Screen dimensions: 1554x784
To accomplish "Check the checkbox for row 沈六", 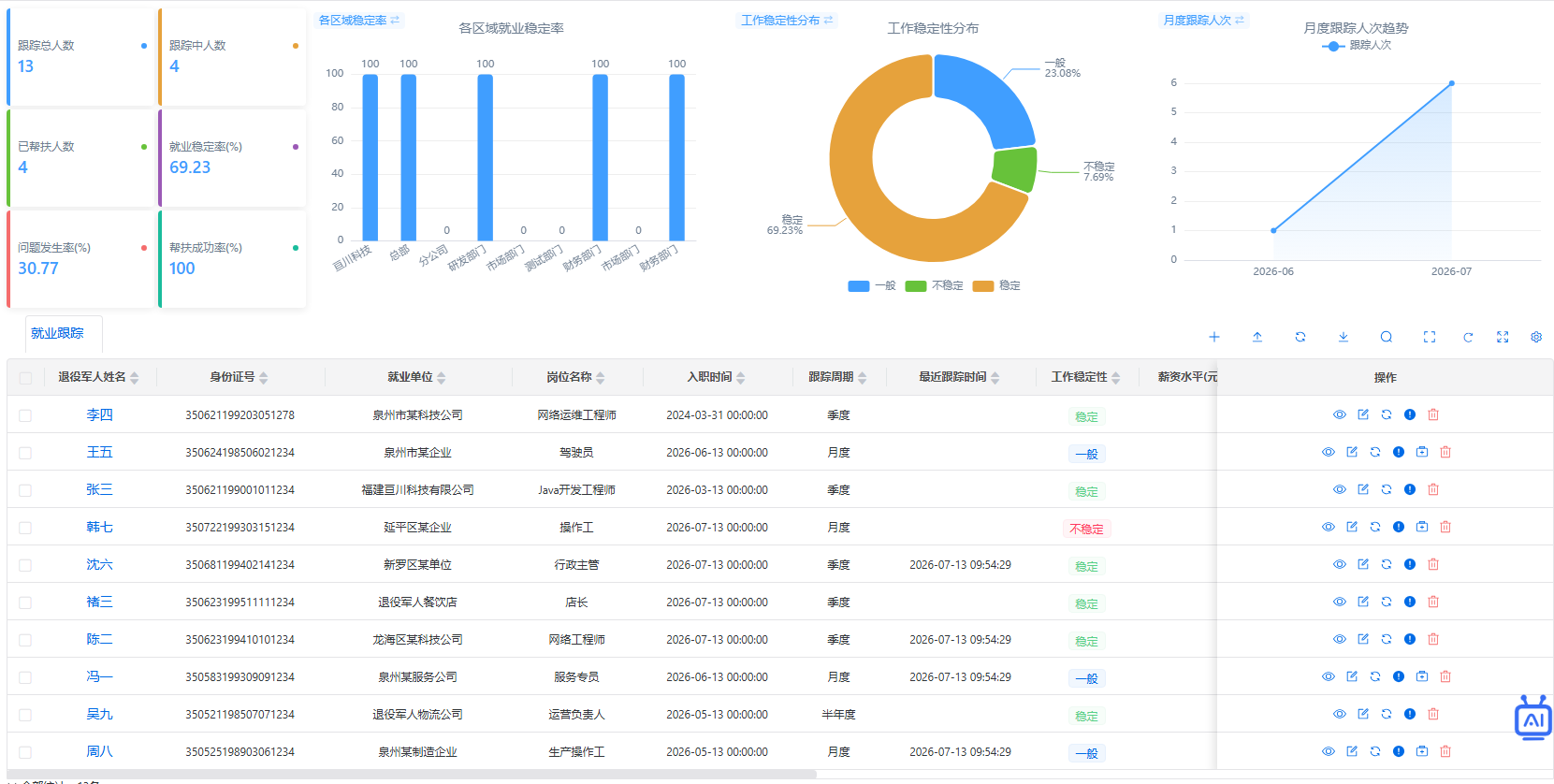I will (x=25, y=565).
